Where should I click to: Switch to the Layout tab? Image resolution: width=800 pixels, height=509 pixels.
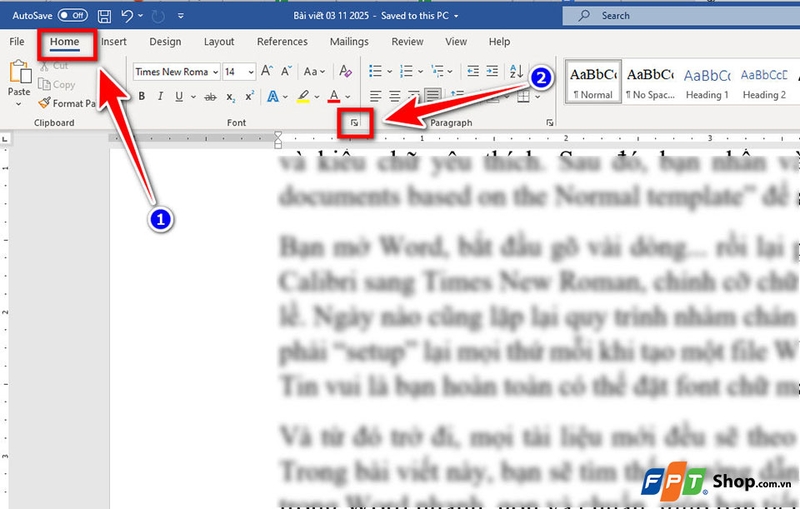219,41
